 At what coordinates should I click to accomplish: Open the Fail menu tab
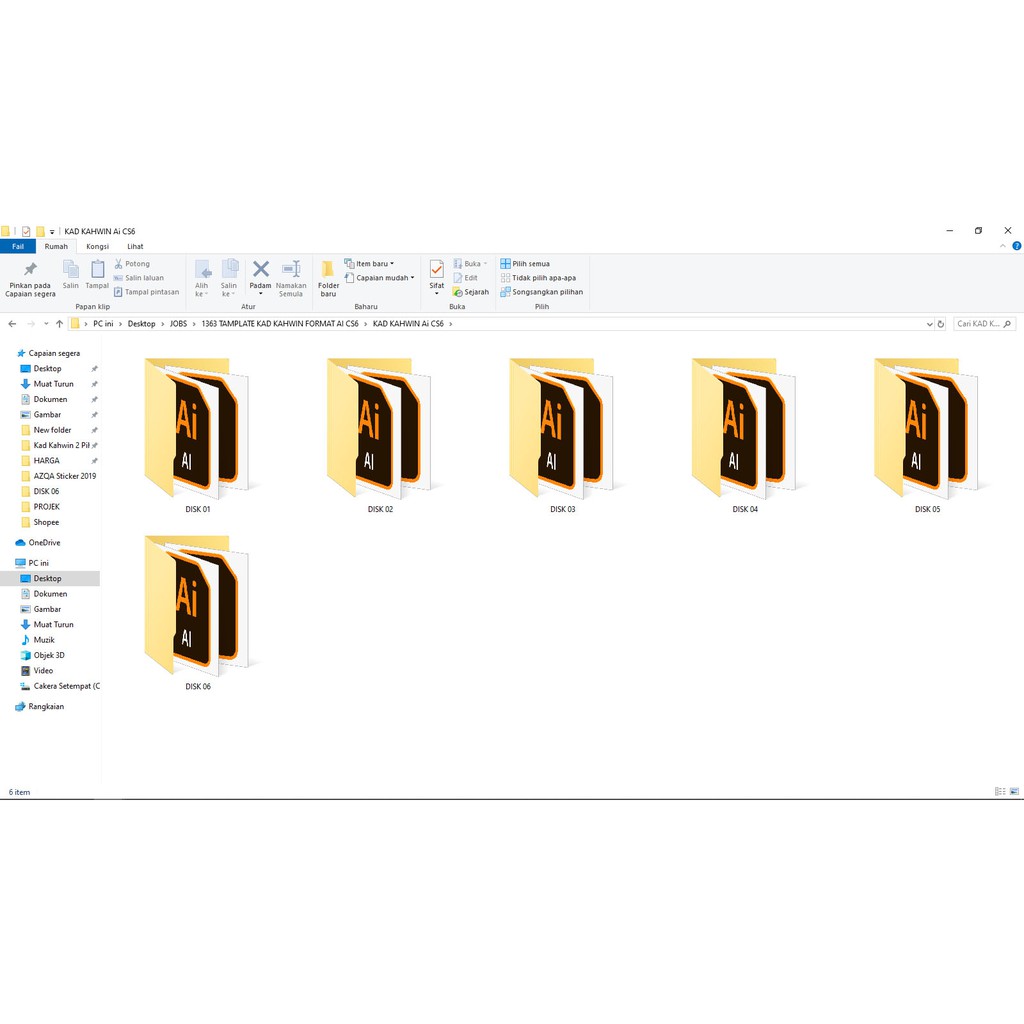[18, 246]
